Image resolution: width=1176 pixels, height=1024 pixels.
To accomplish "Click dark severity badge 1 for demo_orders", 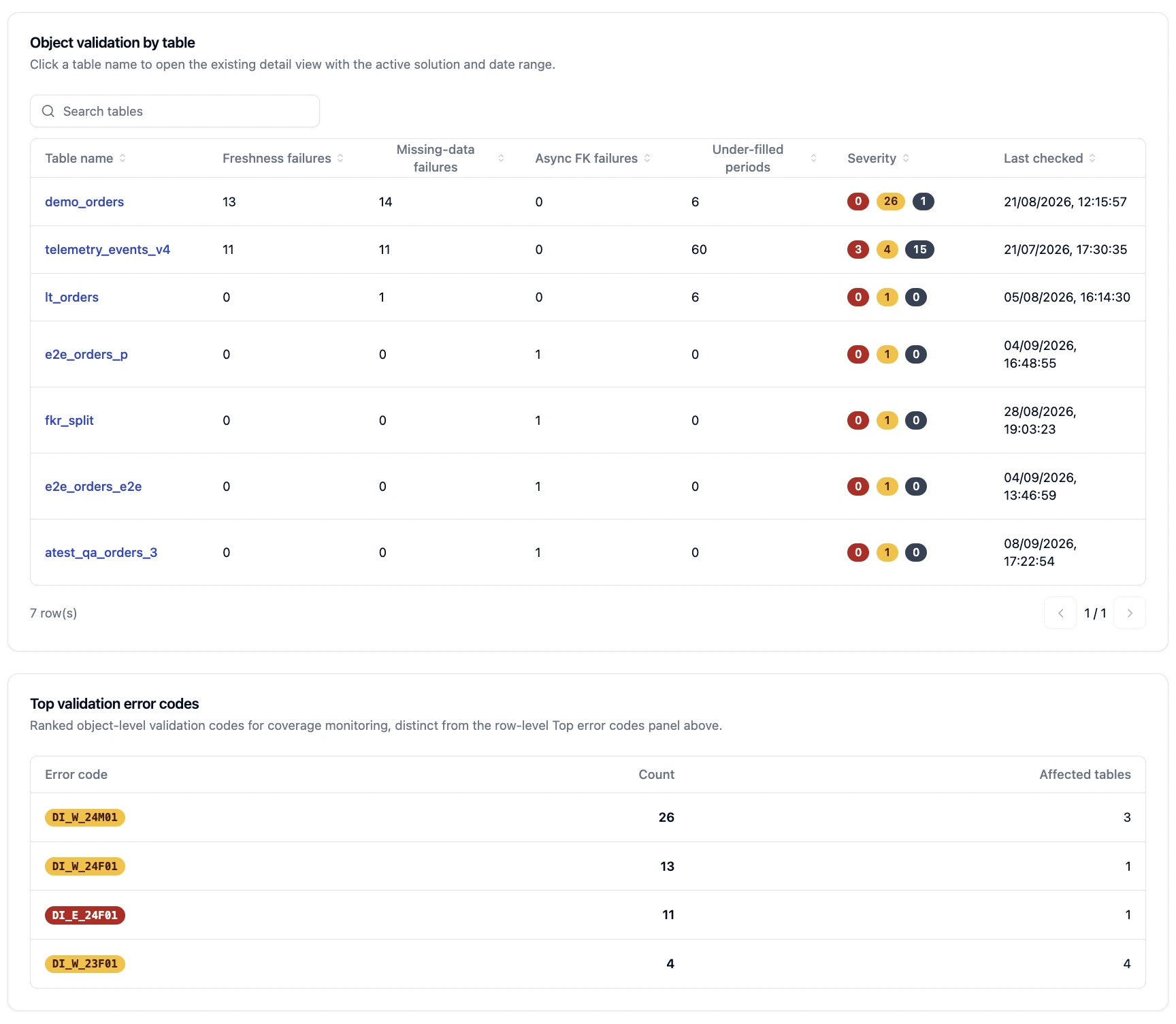I will tap(923, 202).
